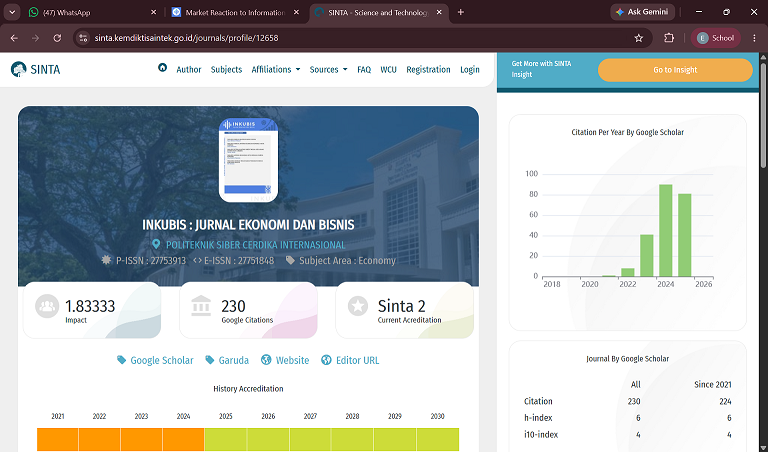Close the SINTA tab
768x452 pixels.
click(x=439, y=12)
